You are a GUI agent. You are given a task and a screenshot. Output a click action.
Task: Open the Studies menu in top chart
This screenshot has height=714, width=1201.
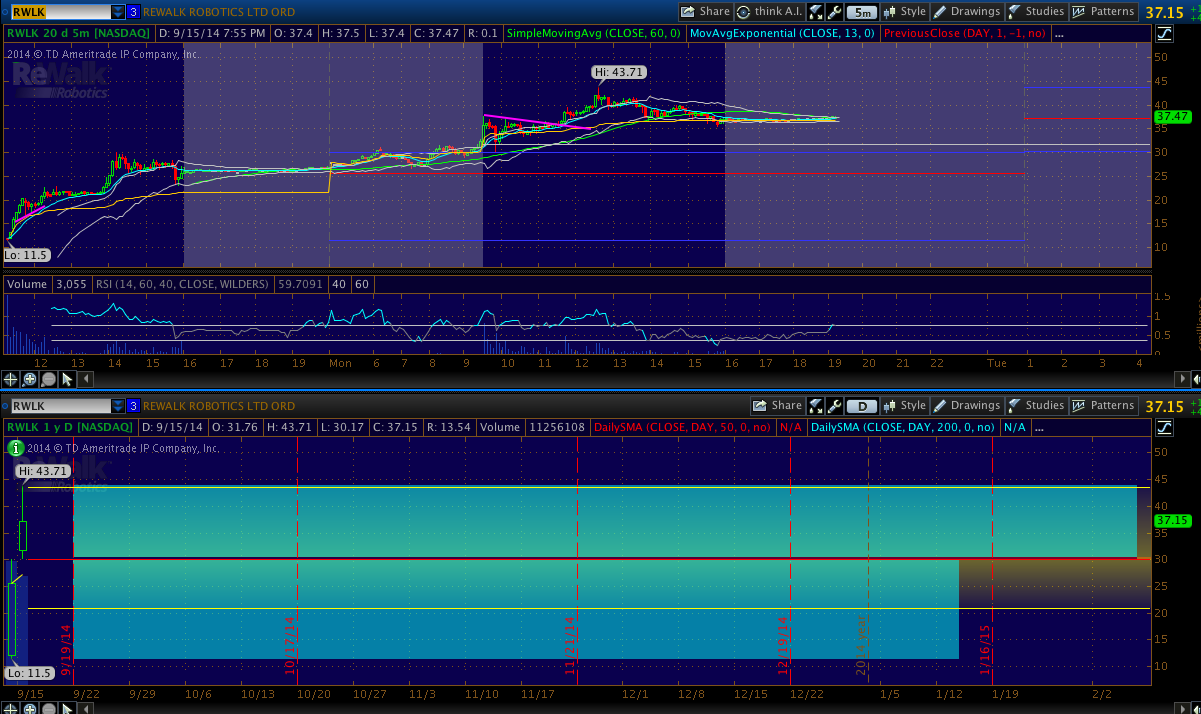(1036, 12)
